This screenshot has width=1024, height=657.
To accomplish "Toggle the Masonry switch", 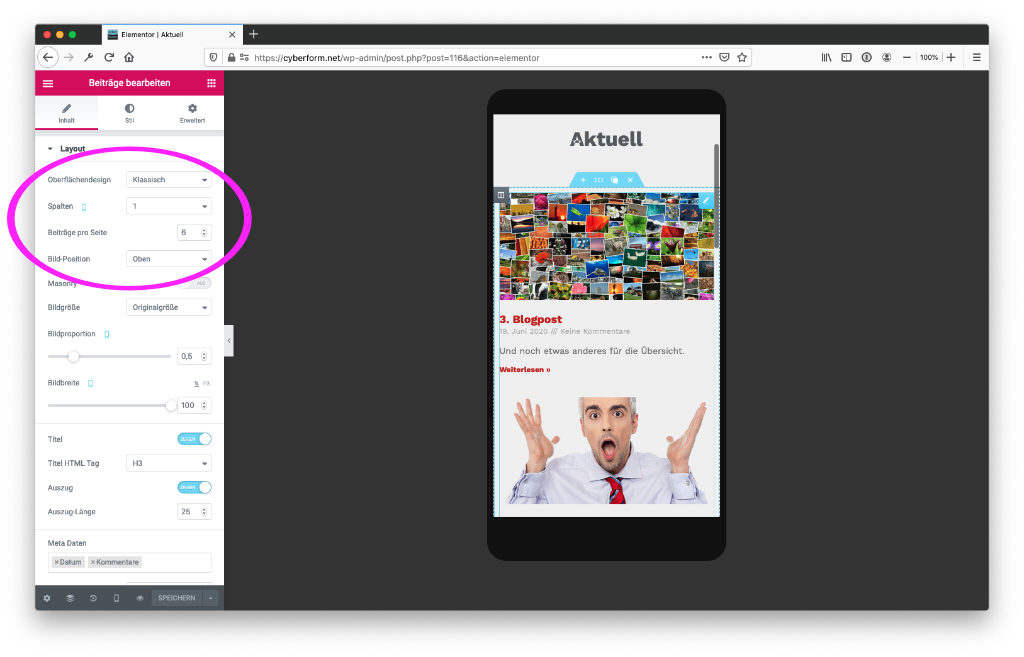I will click(195, 283).
